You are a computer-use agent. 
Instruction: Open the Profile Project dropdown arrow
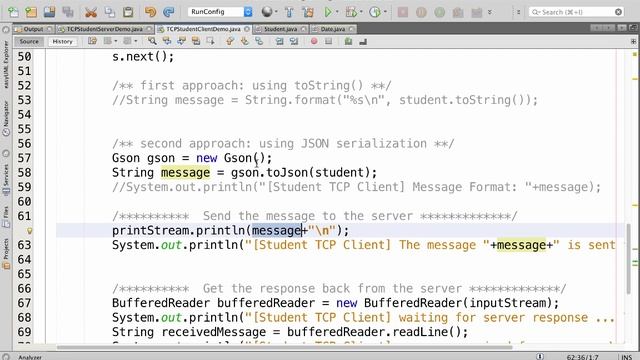click(x=385, y=12)
